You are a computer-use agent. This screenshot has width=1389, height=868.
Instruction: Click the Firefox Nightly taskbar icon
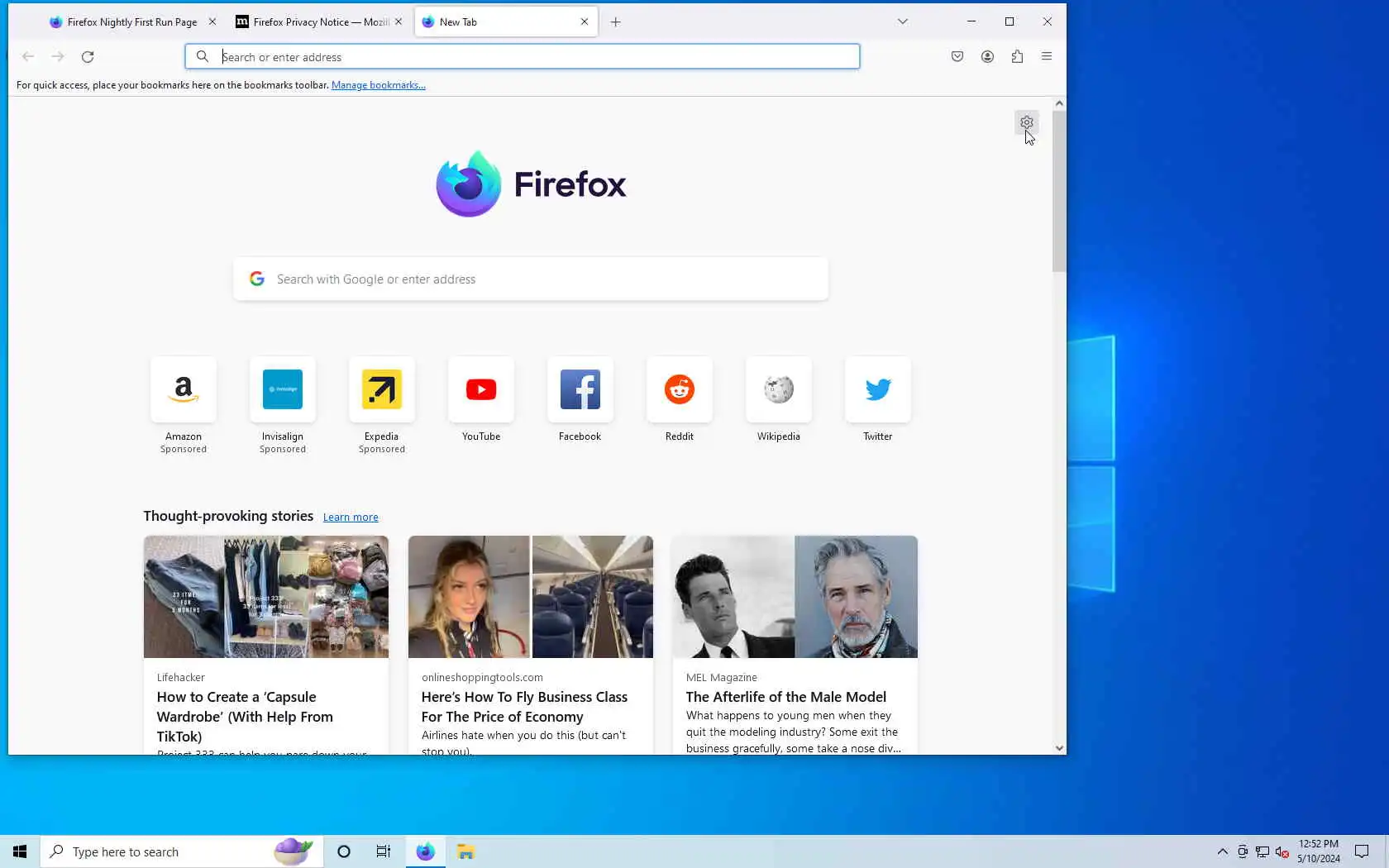coord(426,851)
